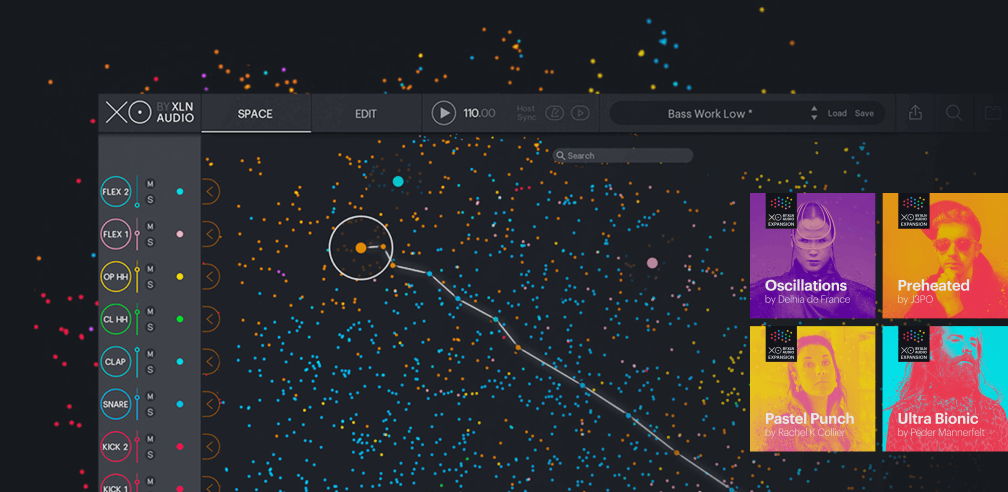
Task: Select the OP HH channel pad
Action: pos(116,277)
